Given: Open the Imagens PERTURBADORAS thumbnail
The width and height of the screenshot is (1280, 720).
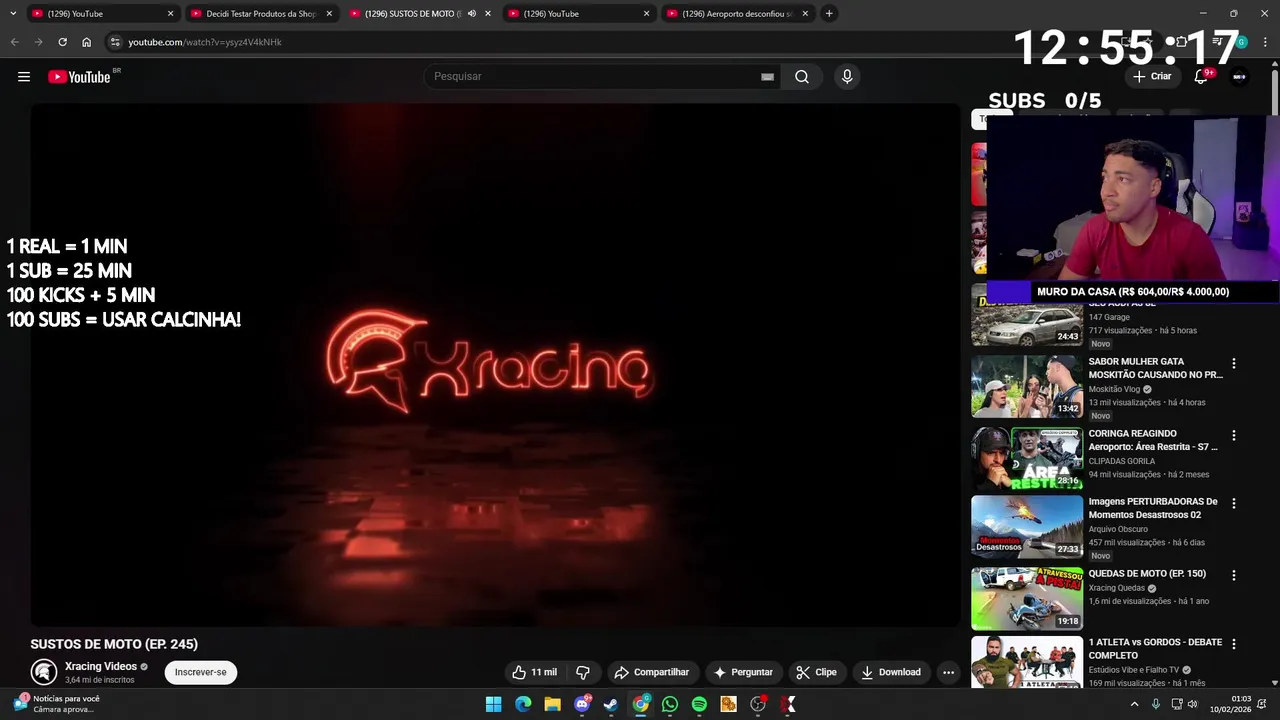Looking at the screenshot, I should click(1027, 526).
